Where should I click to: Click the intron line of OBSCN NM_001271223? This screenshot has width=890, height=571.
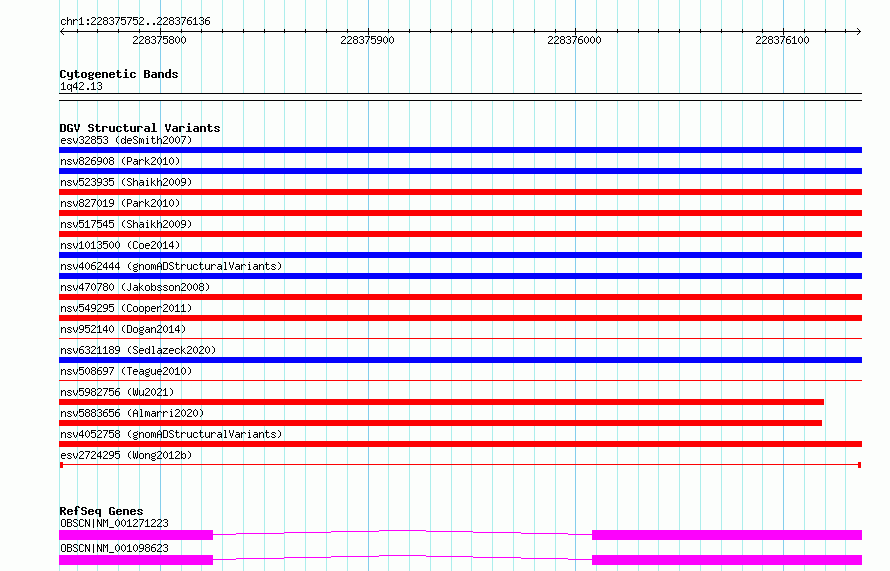pyautogui.click(x=402, y=531)
